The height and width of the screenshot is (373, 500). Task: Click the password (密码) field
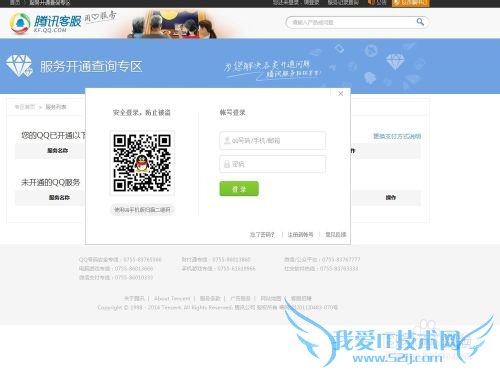click(272, 164)
